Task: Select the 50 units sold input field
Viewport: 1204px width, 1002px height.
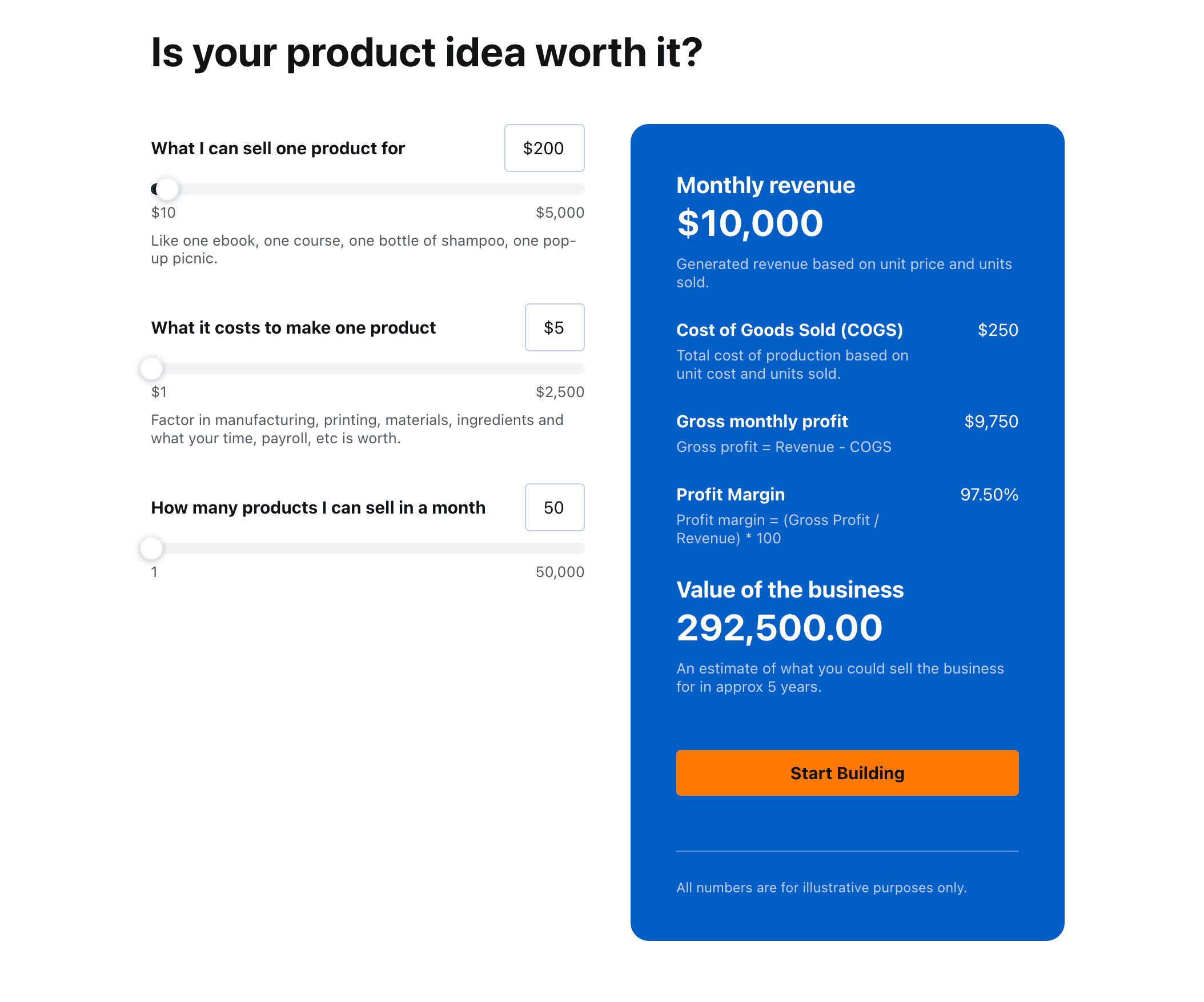Action: point(554,507)
